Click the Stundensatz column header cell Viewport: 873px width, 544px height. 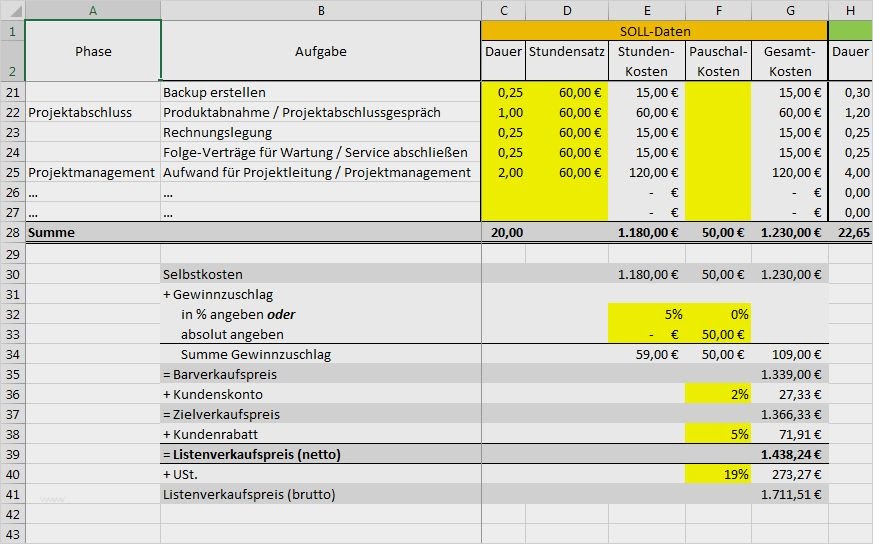point(567,61)
